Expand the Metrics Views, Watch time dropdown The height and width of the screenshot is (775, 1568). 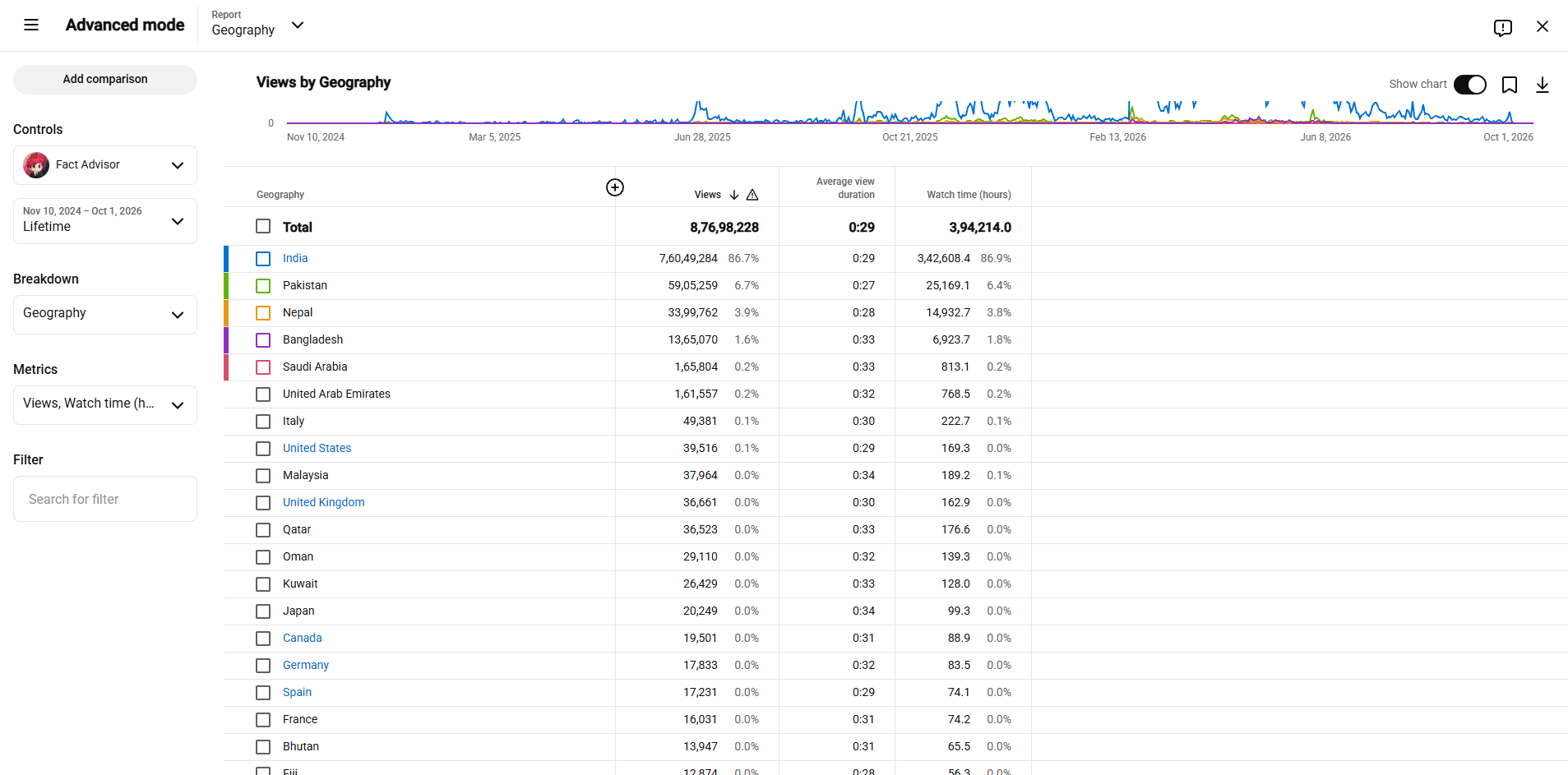[105, 405]
